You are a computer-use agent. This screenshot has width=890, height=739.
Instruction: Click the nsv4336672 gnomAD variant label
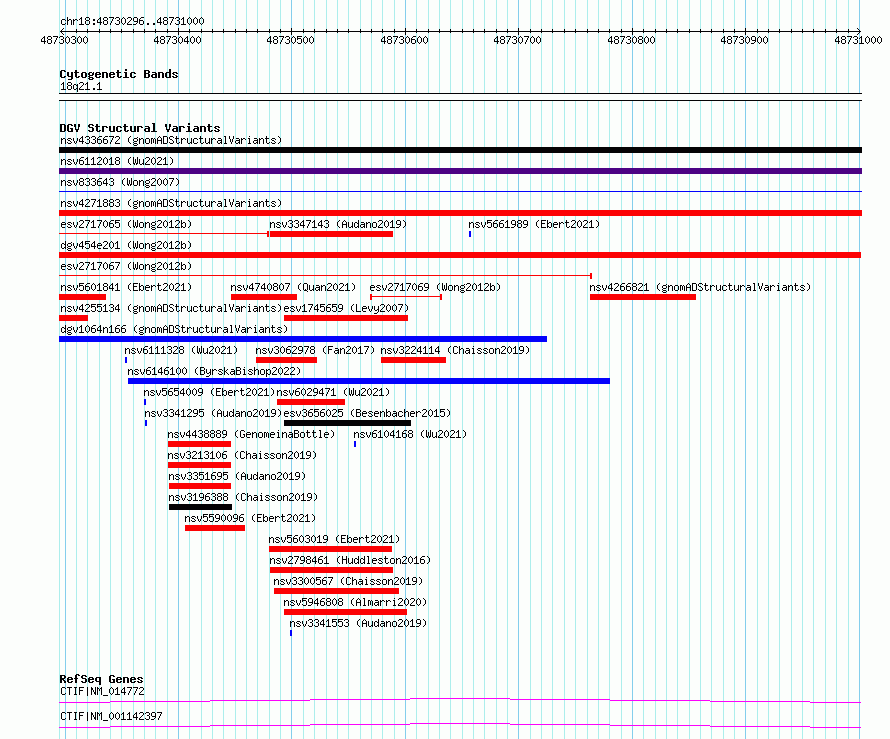click(x=171, y=140)
